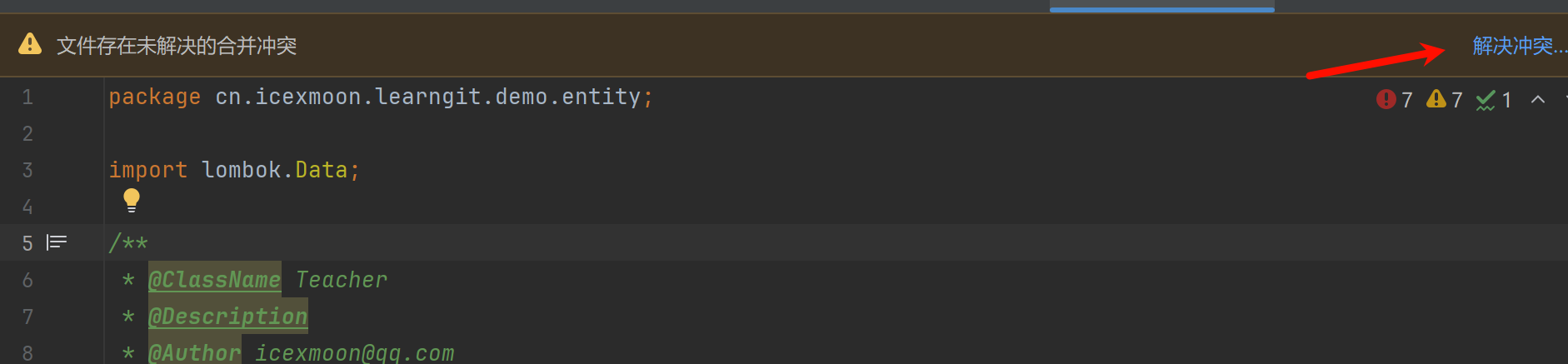1568x364 pixels.
Task: Click the green typo checkmark showing 1
Action: (1493, 100)
